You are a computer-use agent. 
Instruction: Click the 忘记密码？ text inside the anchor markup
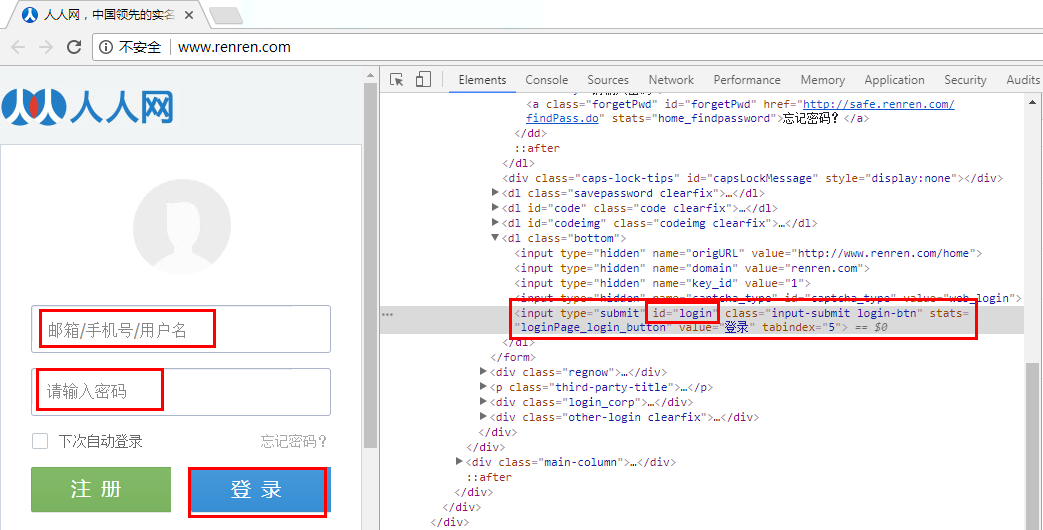click(812, 119)
